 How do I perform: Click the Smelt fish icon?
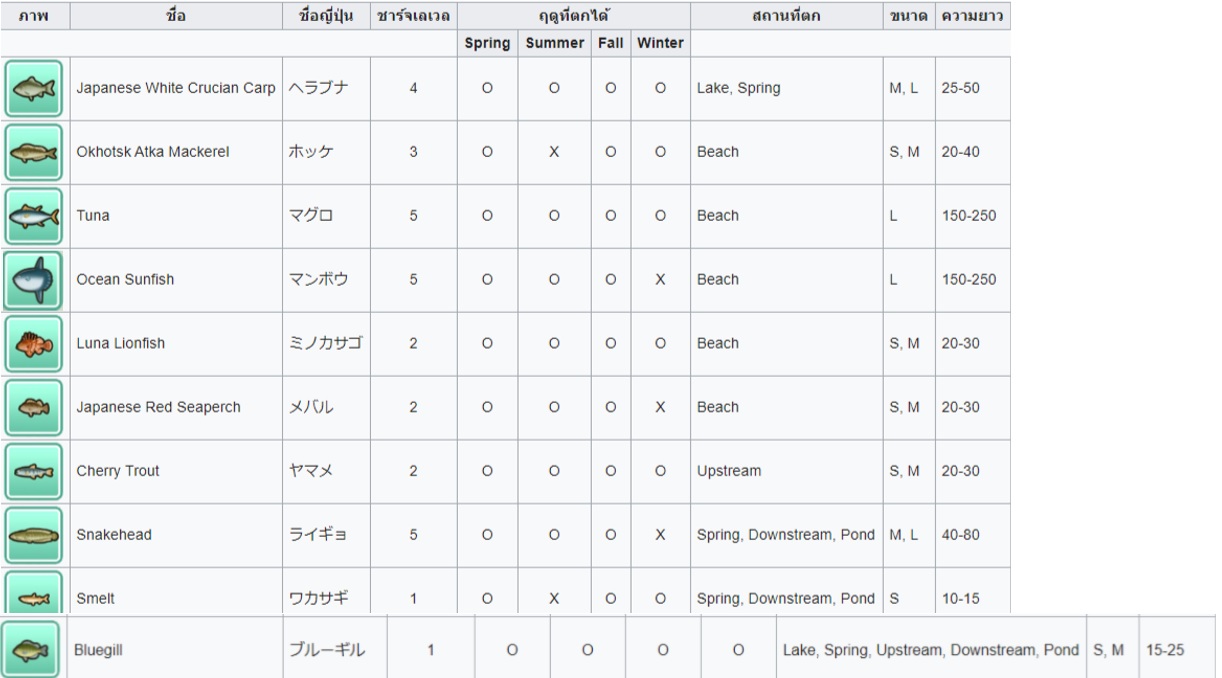[33, 593]
